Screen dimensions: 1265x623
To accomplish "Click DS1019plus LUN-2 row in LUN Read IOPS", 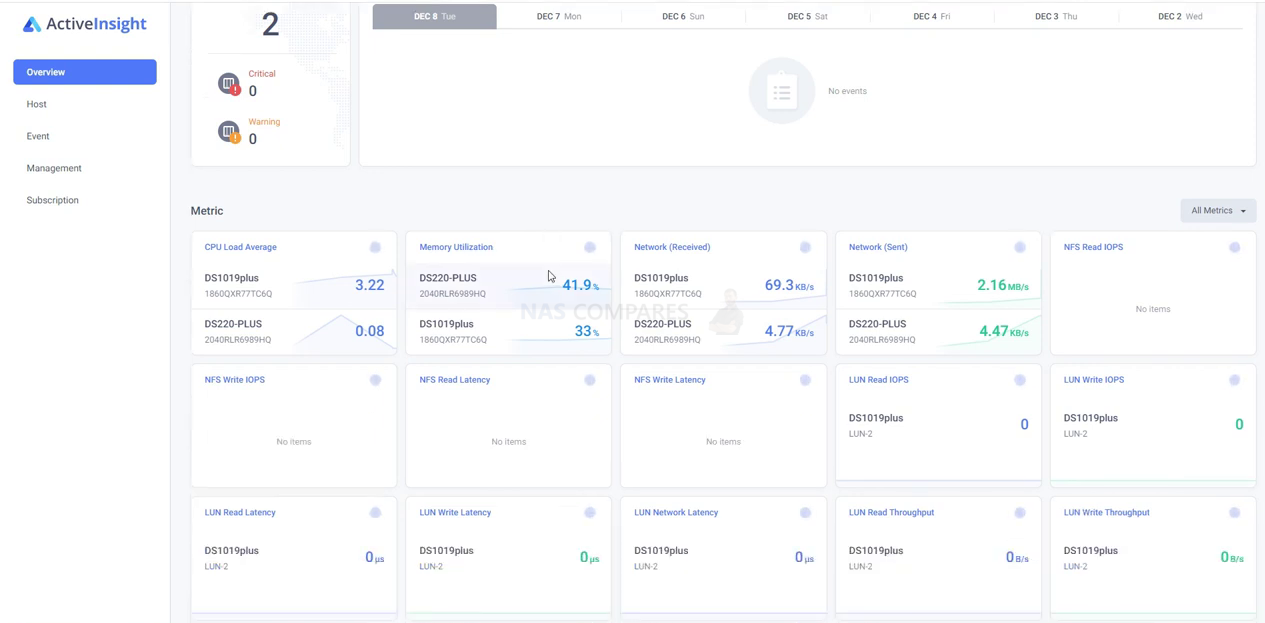I will tap(938, 425).
